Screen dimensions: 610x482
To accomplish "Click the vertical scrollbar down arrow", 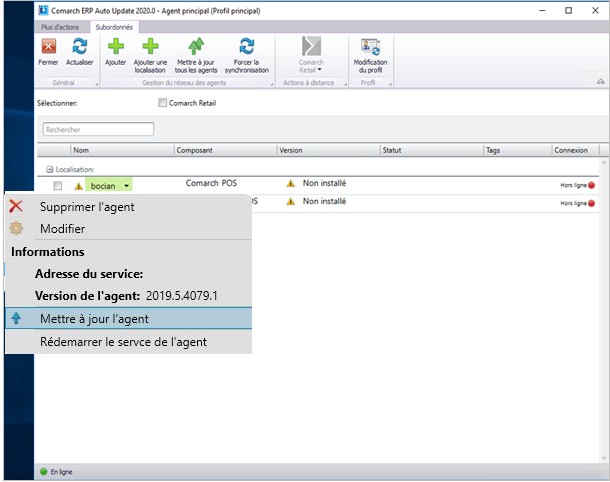I will 604,458.
